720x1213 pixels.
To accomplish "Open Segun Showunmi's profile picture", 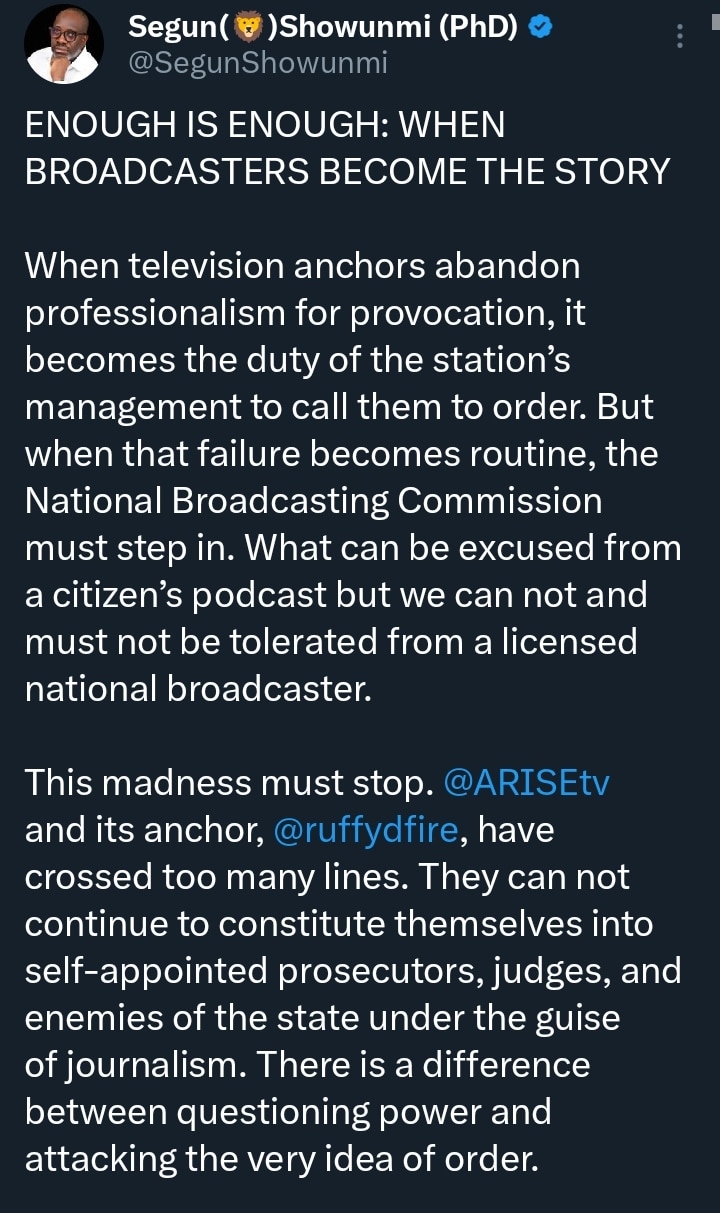I will pos(64,44).
